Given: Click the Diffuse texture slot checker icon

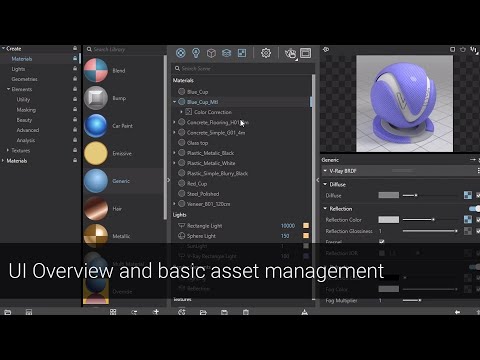Looking at the screenshot, I should [x=468, y=195].
